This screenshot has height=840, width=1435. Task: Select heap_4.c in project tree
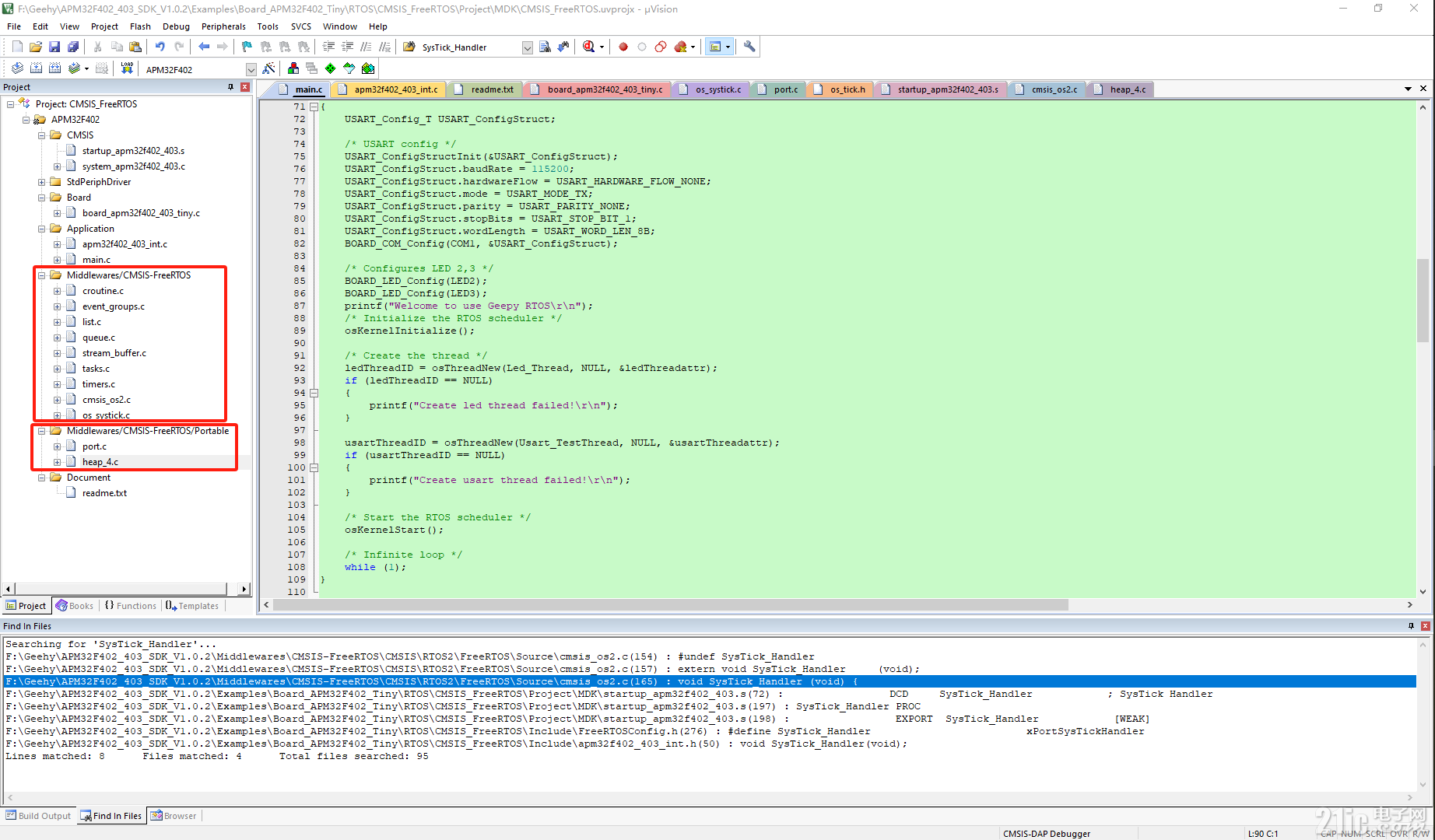[x=100, y=462]
